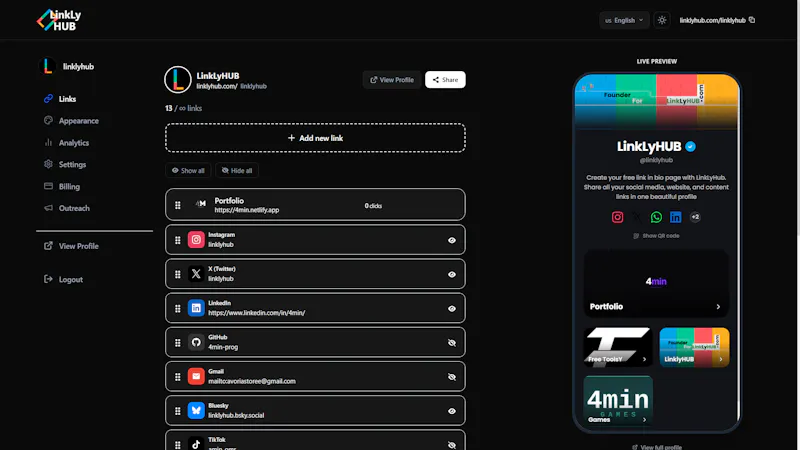Image resolution: width=800 pixels, height=450 pixels.
Task: Open the Analytics sidebar section
Action: [x=66, y=143]
